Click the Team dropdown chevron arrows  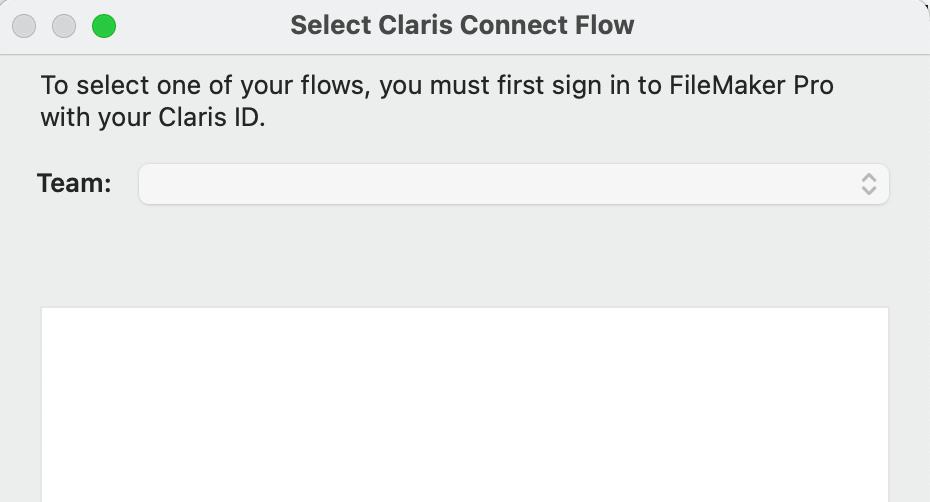click(869, 184)
